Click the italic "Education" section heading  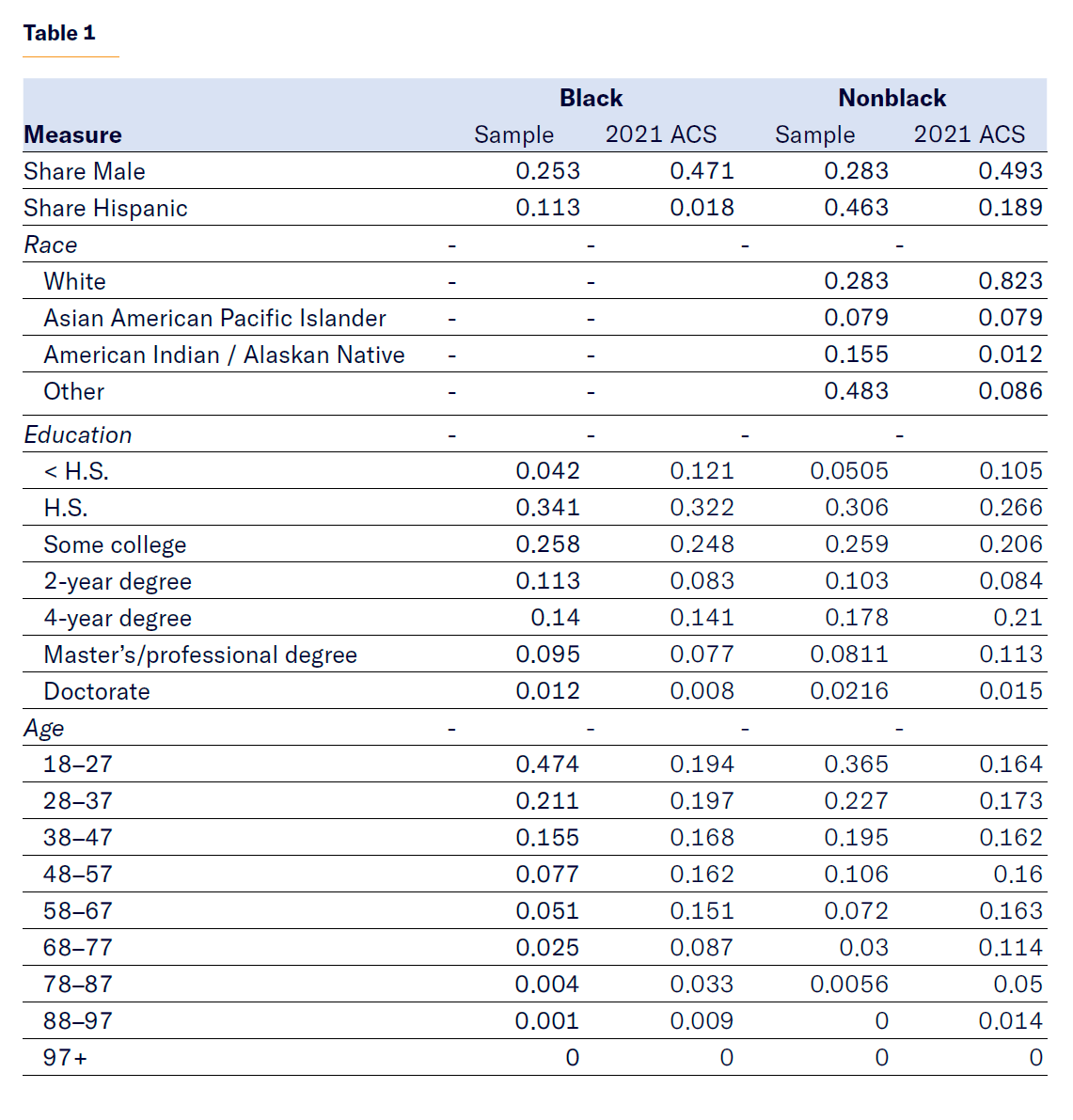coord(78,434)
